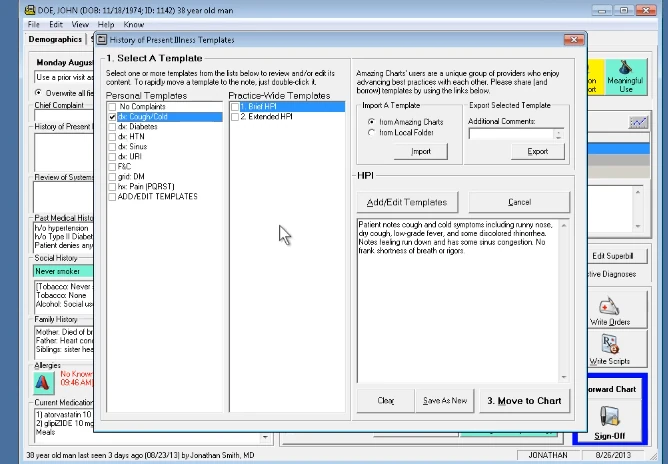Open the Edit menu
This screenshot has width=668, height=464.
pyautogui.click(x=55, y=24)
